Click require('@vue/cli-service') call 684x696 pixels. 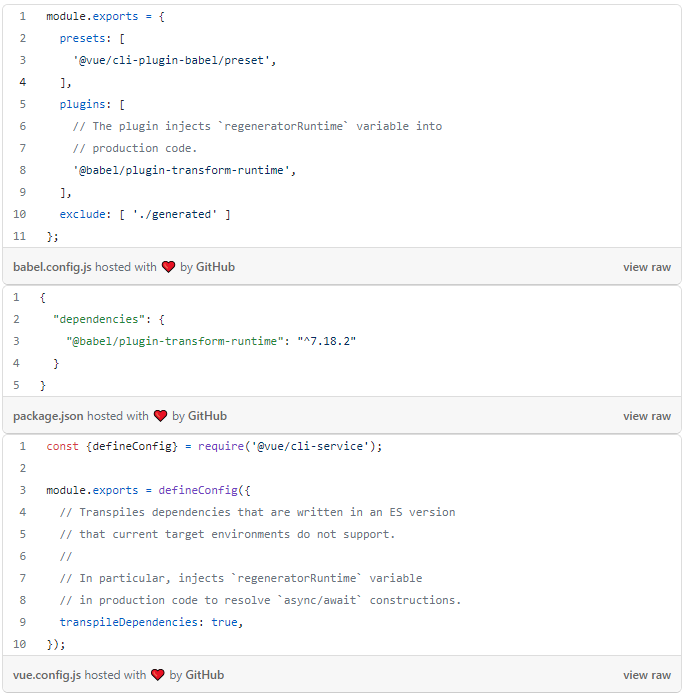coord(287,446)
